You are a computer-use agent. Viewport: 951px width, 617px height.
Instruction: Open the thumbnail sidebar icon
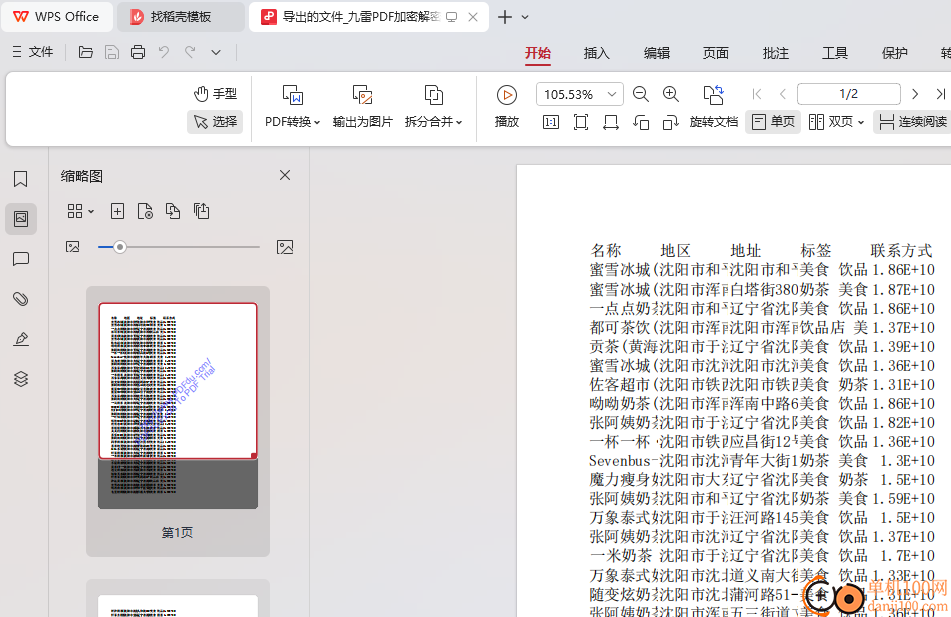pyautogui.click(x=21, y=218)
